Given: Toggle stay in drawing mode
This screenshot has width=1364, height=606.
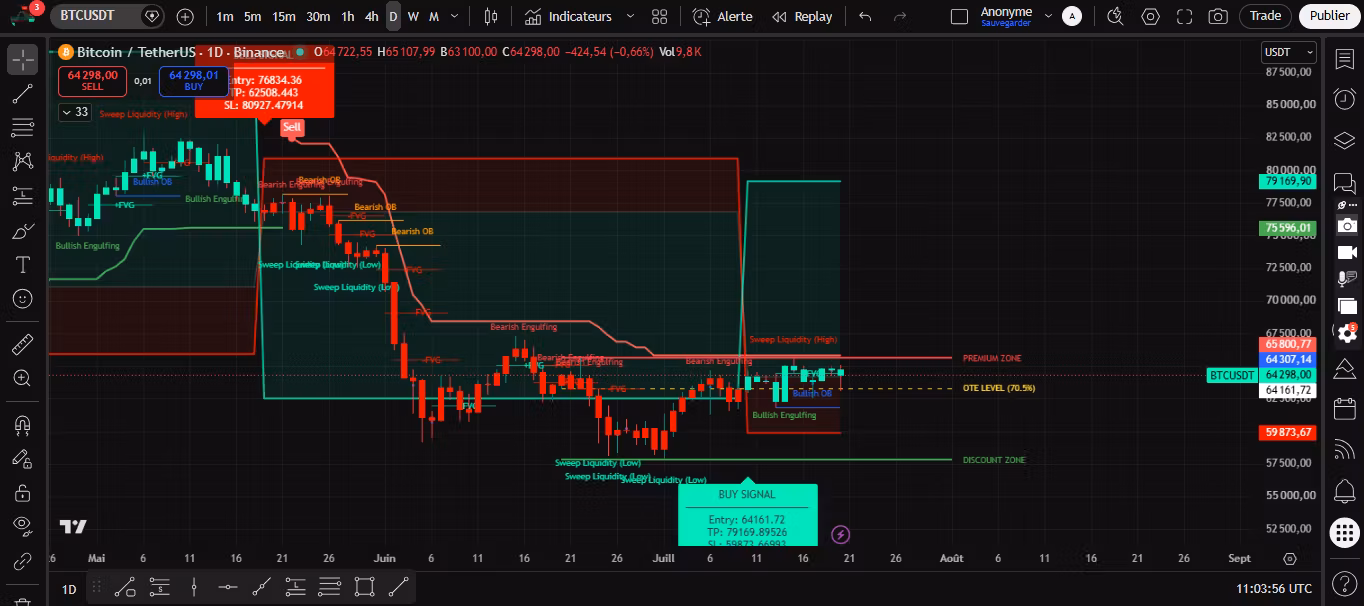Looking at the screenshot, I should coord(23,459).
